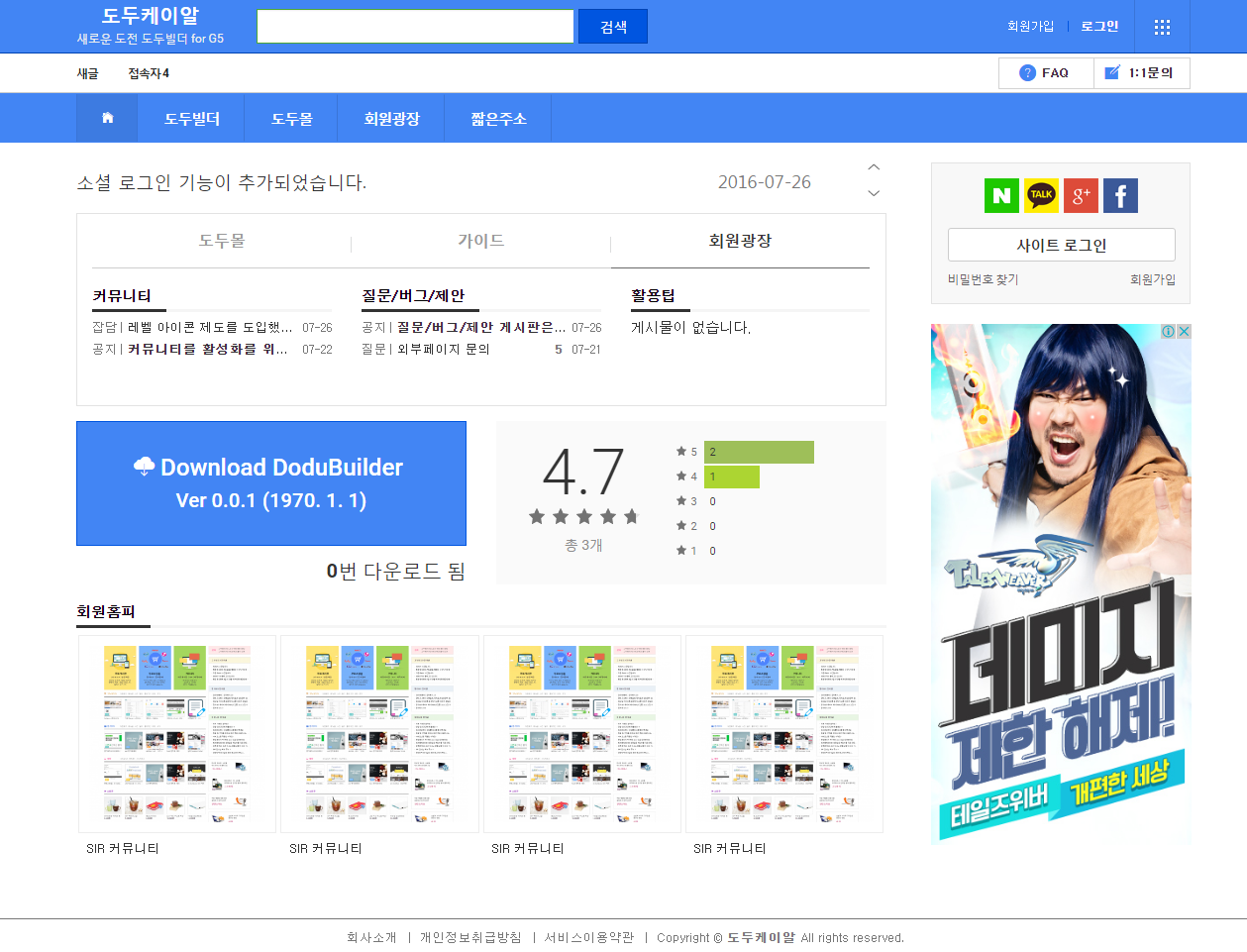Screen dimensions: 1247x952
Task: Click the home icon in navigation bar
Action: (x=108, y=118)
